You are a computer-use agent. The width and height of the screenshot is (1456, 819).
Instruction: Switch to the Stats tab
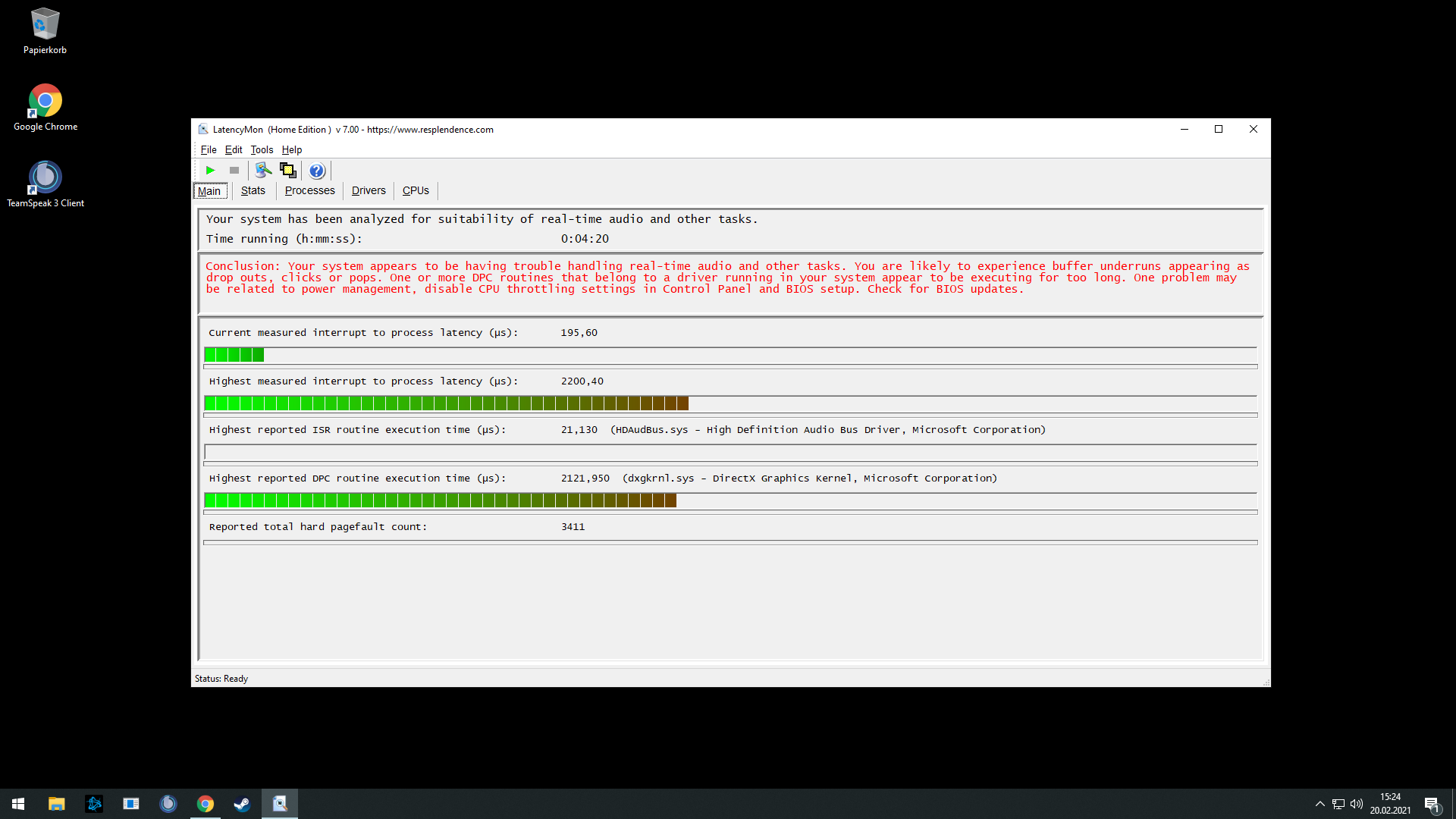pos(253,190)
